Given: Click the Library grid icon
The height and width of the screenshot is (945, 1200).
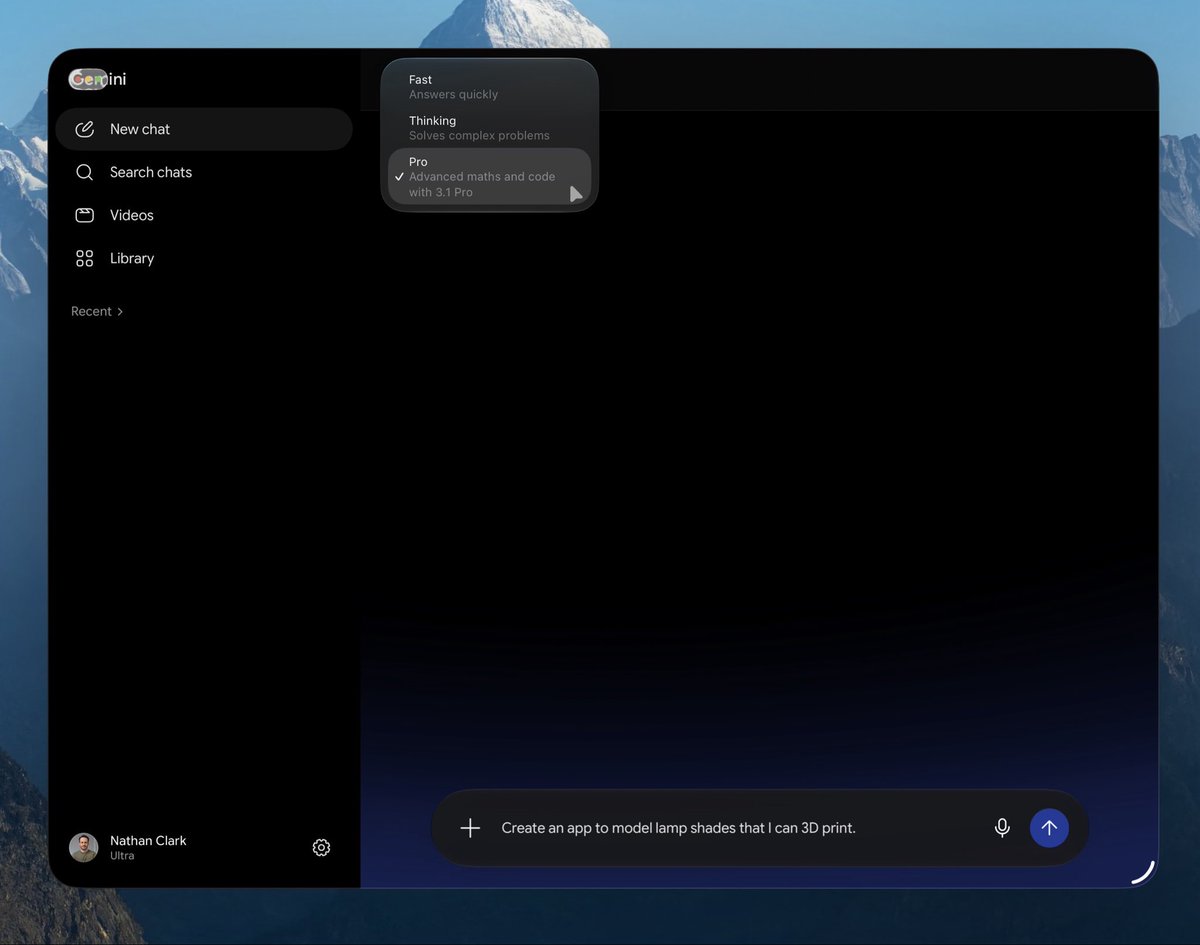Looking at the screenshot, I should 85,258.
